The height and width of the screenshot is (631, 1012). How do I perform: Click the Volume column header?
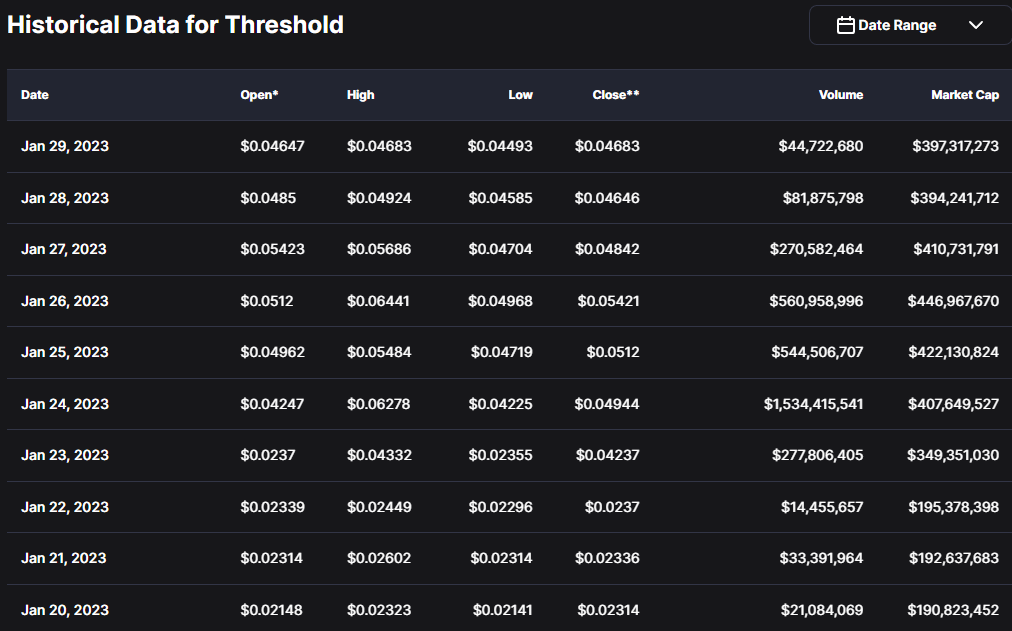tap(841, 95)
